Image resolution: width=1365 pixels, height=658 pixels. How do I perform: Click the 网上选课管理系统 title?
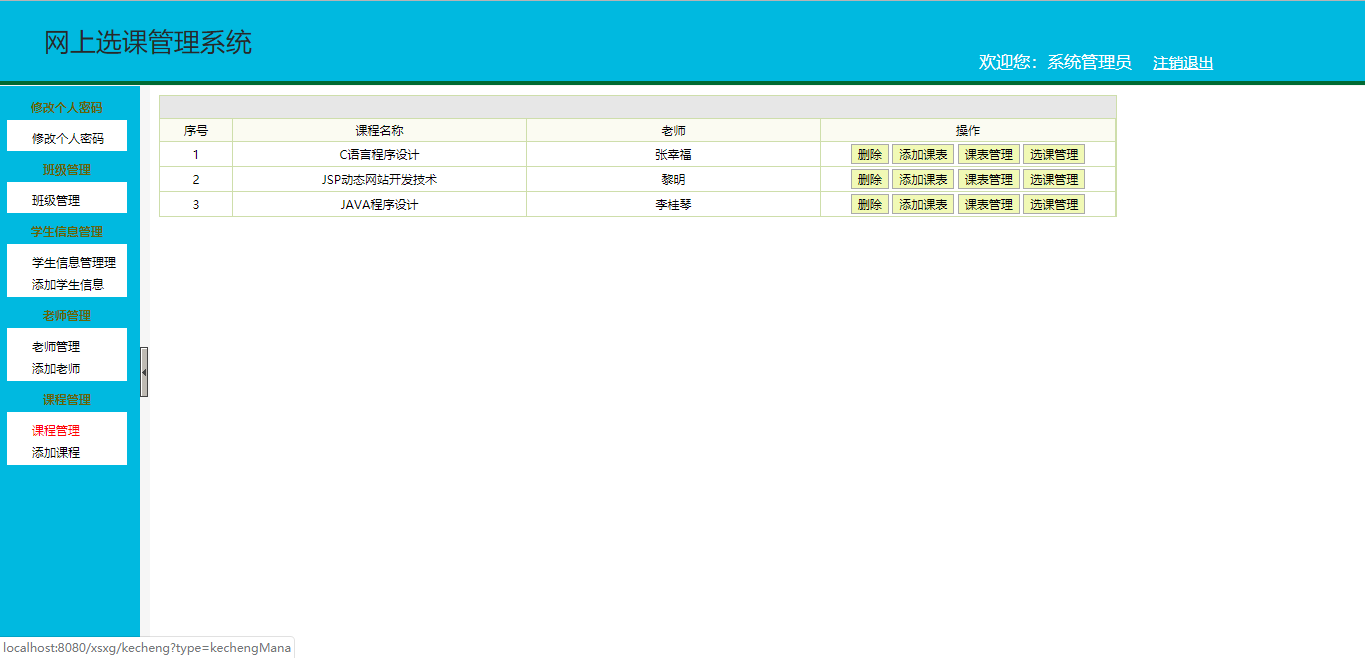point(148,43)
